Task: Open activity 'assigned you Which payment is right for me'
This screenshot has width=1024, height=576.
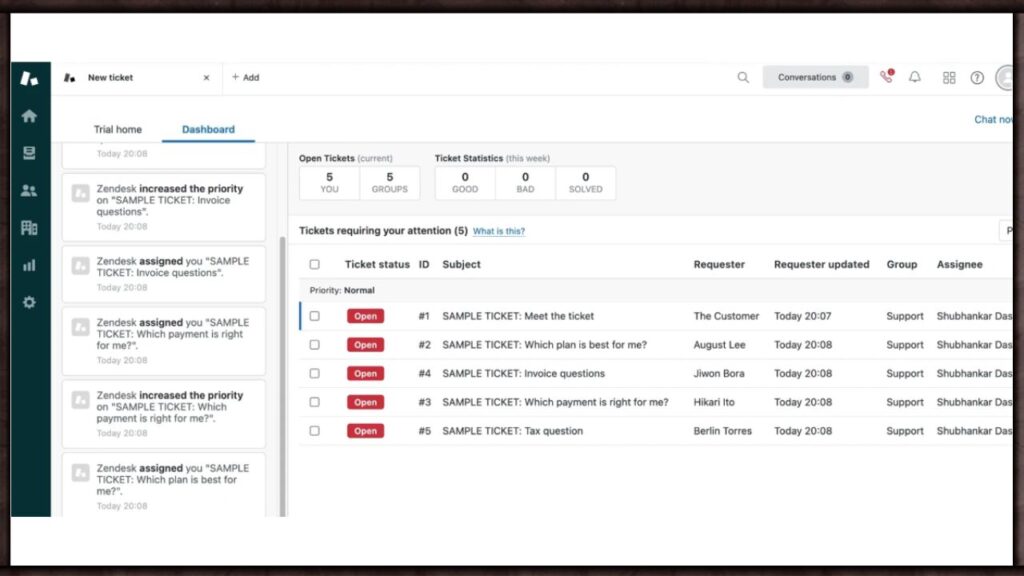Action: tap(164, 341)
